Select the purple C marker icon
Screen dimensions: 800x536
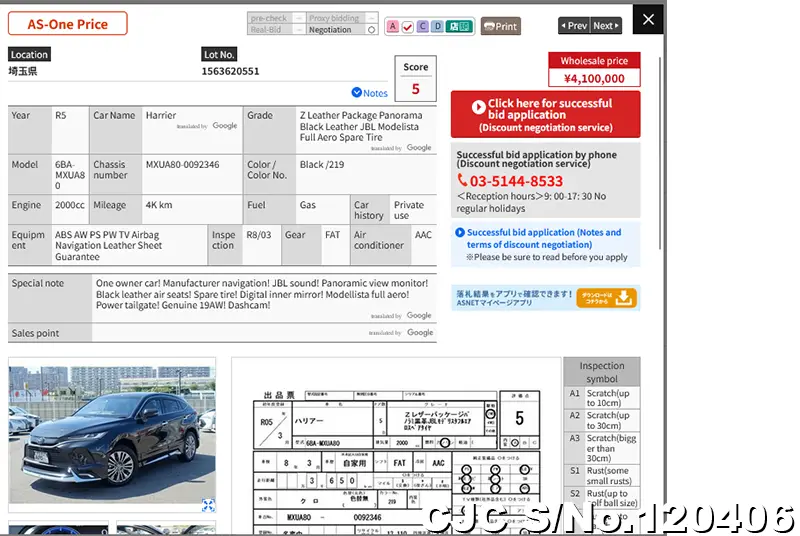[422, 26]
